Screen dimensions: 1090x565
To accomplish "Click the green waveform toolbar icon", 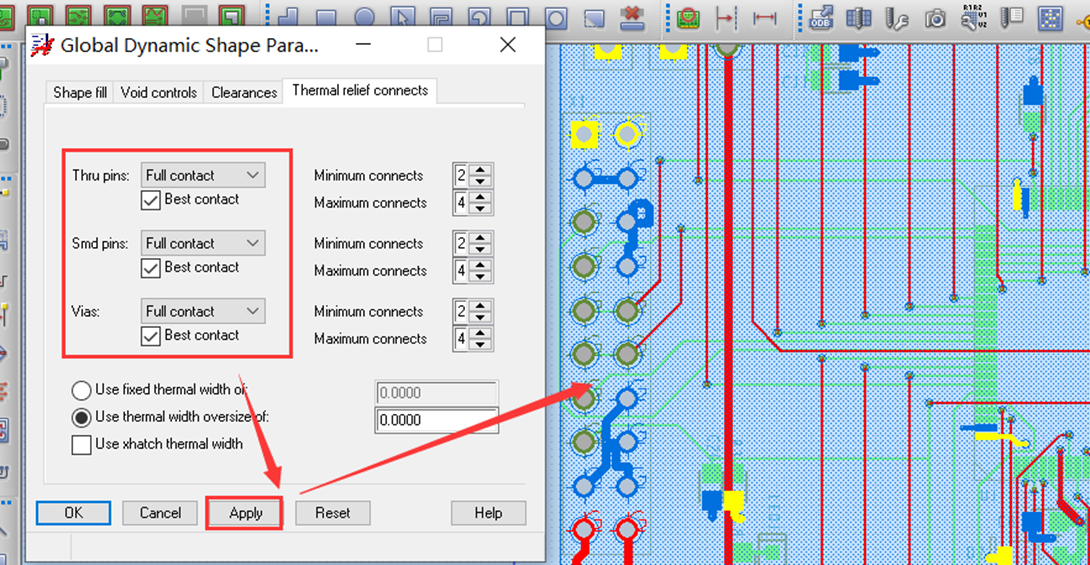I will [156, 15].
